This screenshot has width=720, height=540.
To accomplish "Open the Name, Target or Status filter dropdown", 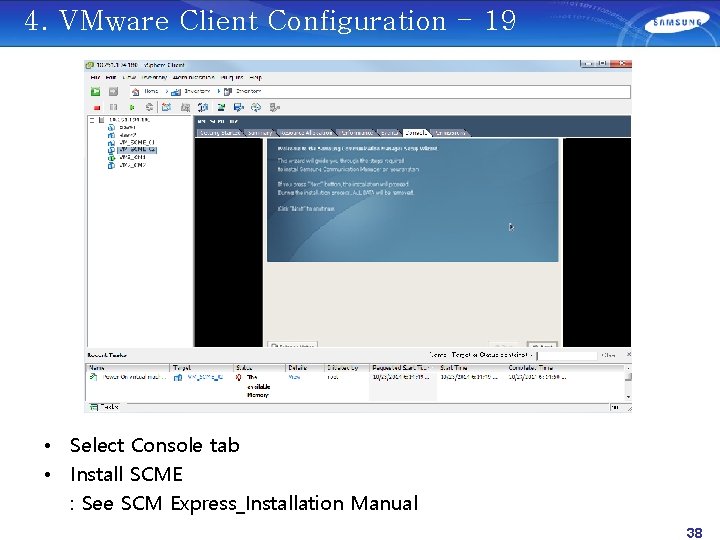I will [480, 355].
